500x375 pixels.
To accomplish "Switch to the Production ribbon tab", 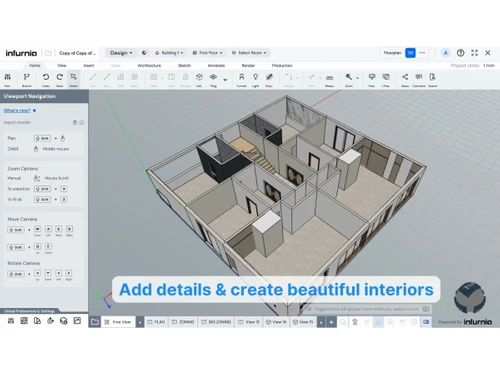I will pos(282,65).
